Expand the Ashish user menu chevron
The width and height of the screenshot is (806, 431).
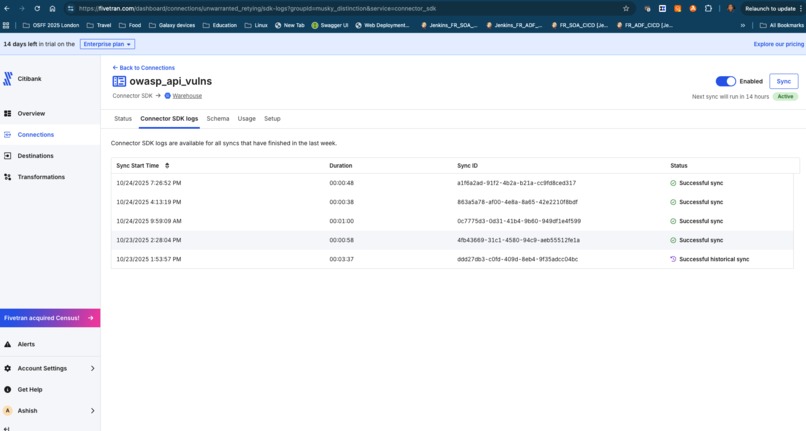93,410
